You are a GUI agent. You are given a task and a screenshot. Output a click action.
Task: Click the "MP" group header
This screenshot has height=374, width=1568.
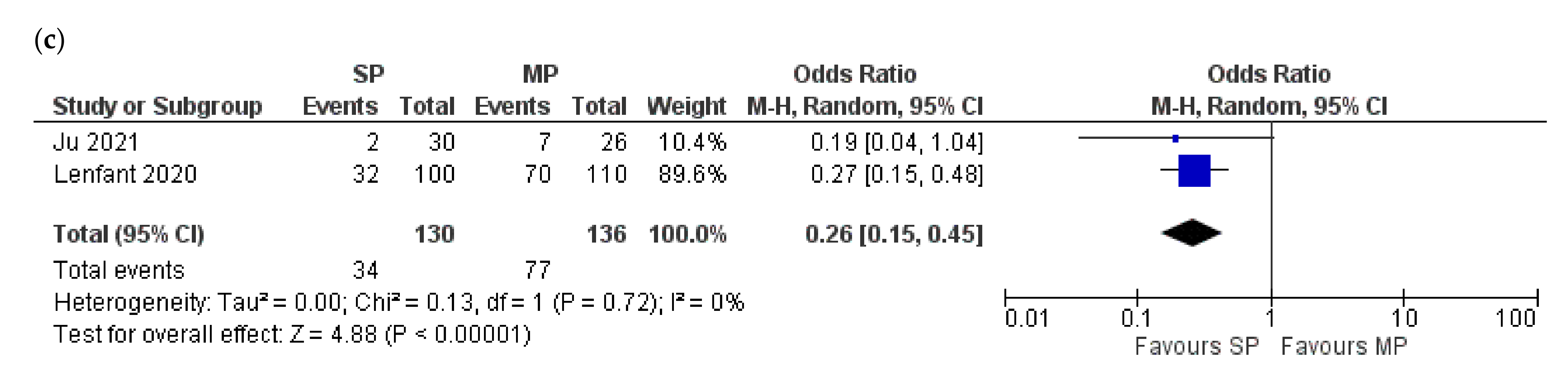coord(540,74)
